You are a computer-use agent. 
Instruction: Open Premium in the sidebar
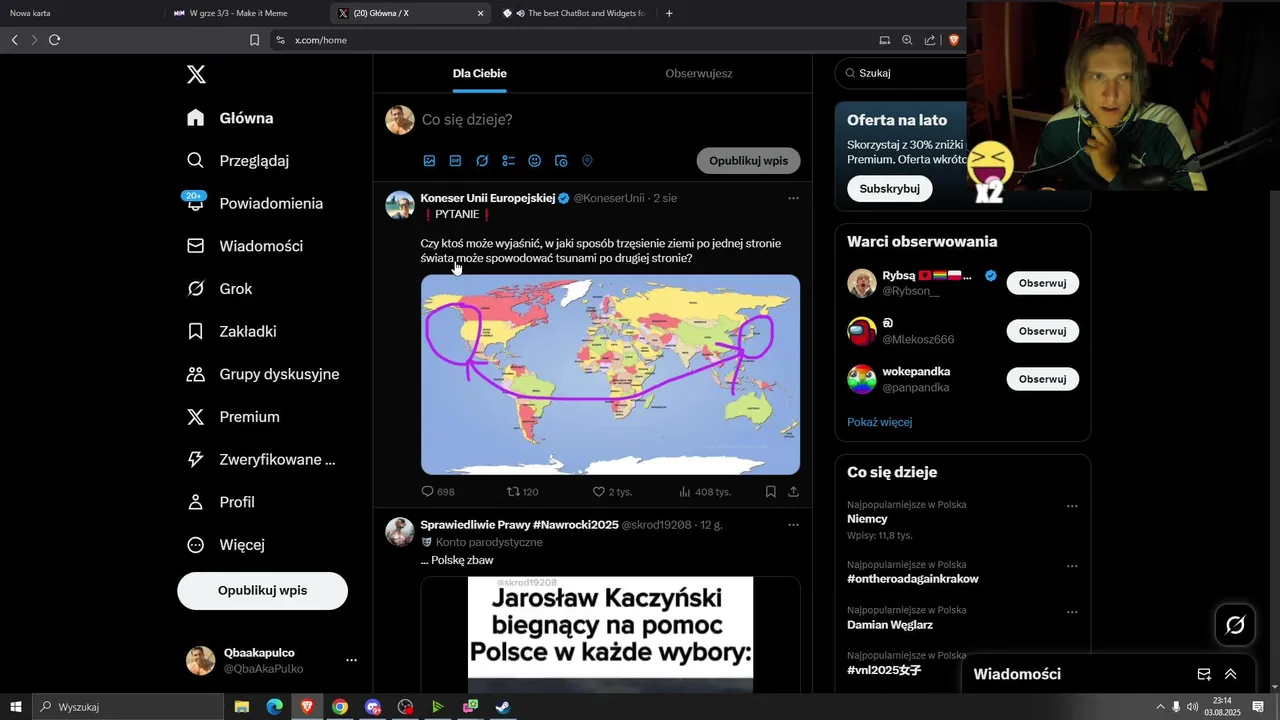pos(233,417)
